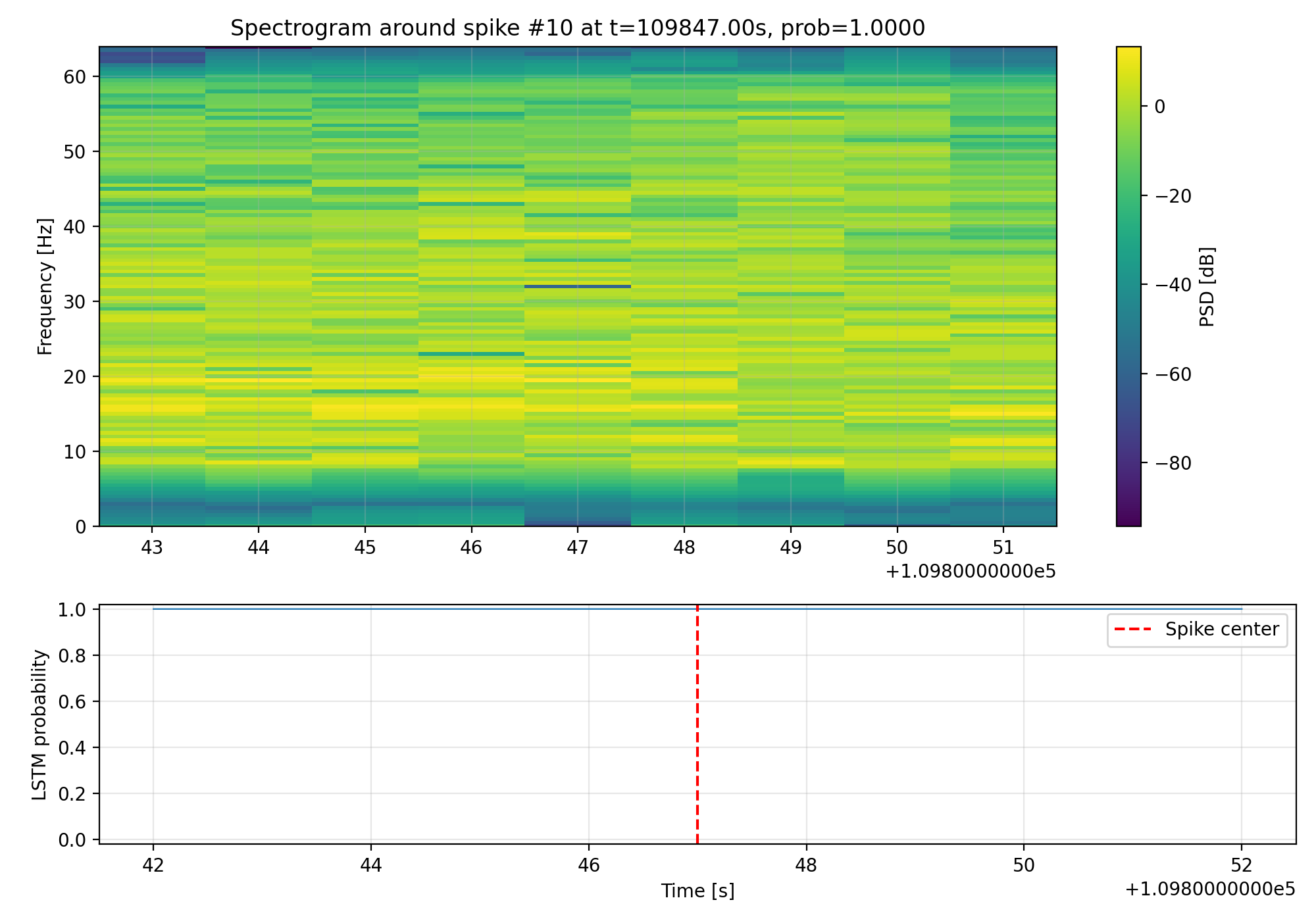Click the red dashed spike center line
Screen dimensions: 1316x921
pyautogui.click(x=697, y=724)
